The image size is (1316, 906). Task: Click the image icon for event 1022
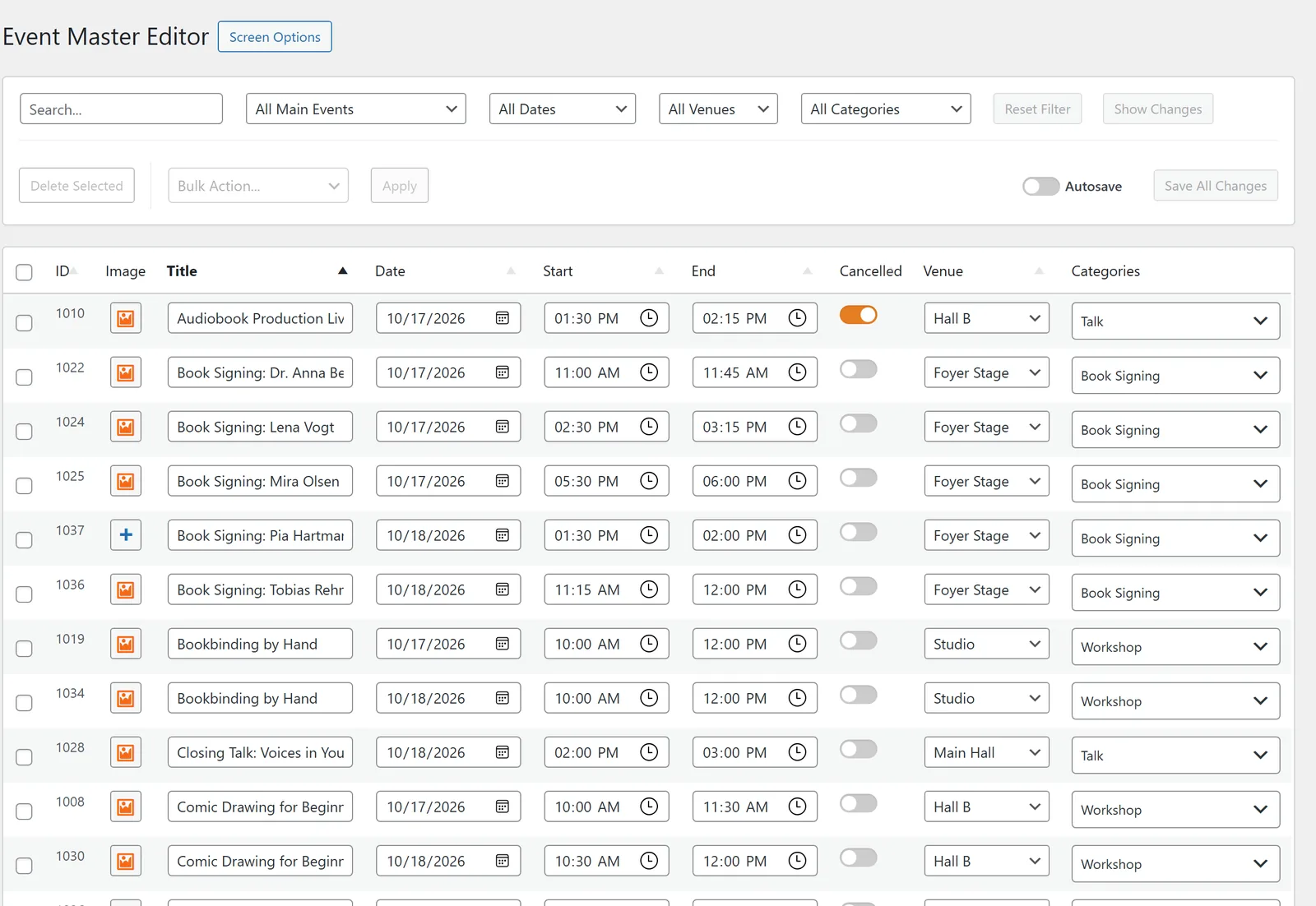126,372
